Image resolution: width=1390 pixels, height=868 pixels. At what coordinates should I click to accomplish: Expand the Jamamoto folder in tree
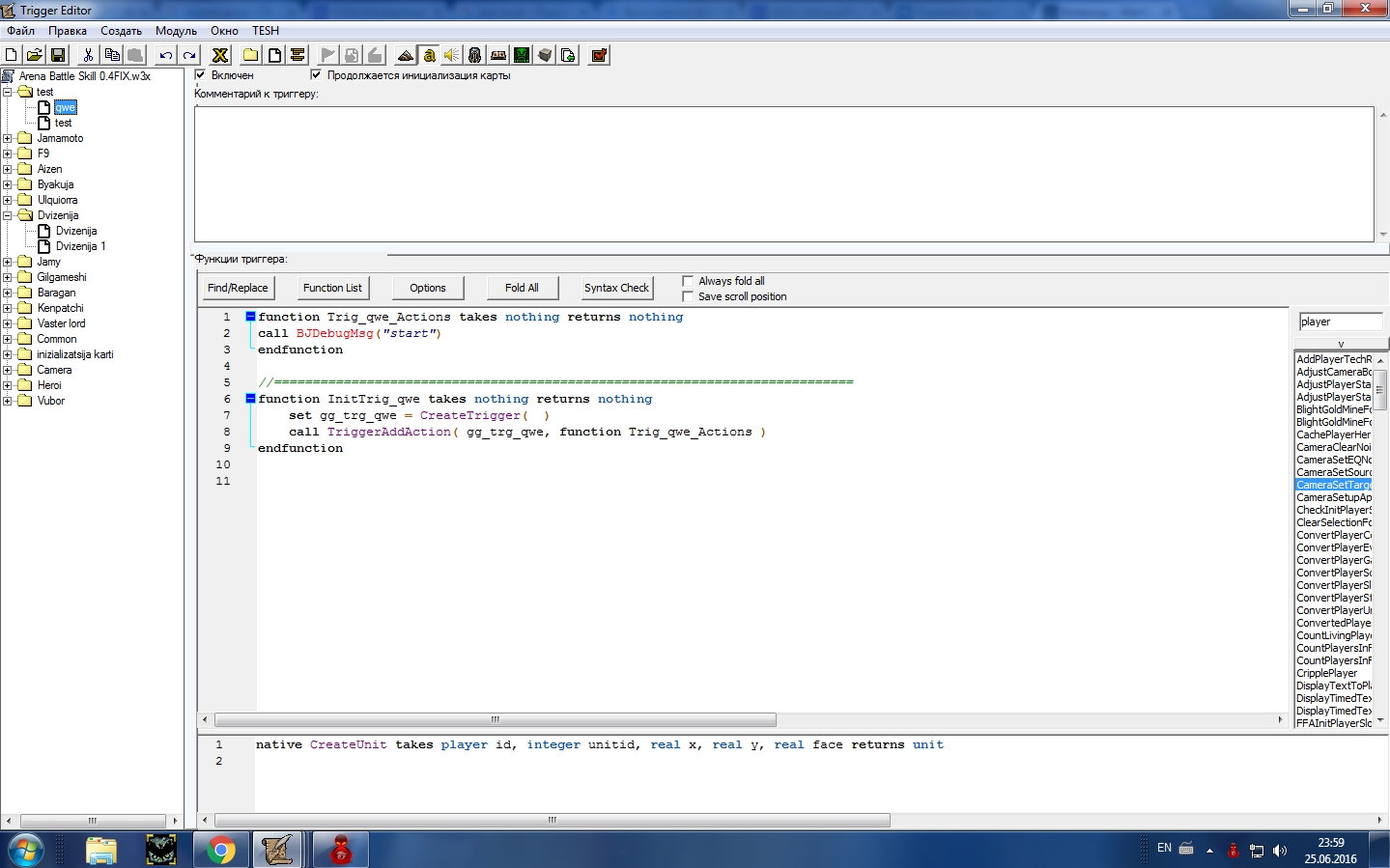pyautogui.click(x=8, y=138)
